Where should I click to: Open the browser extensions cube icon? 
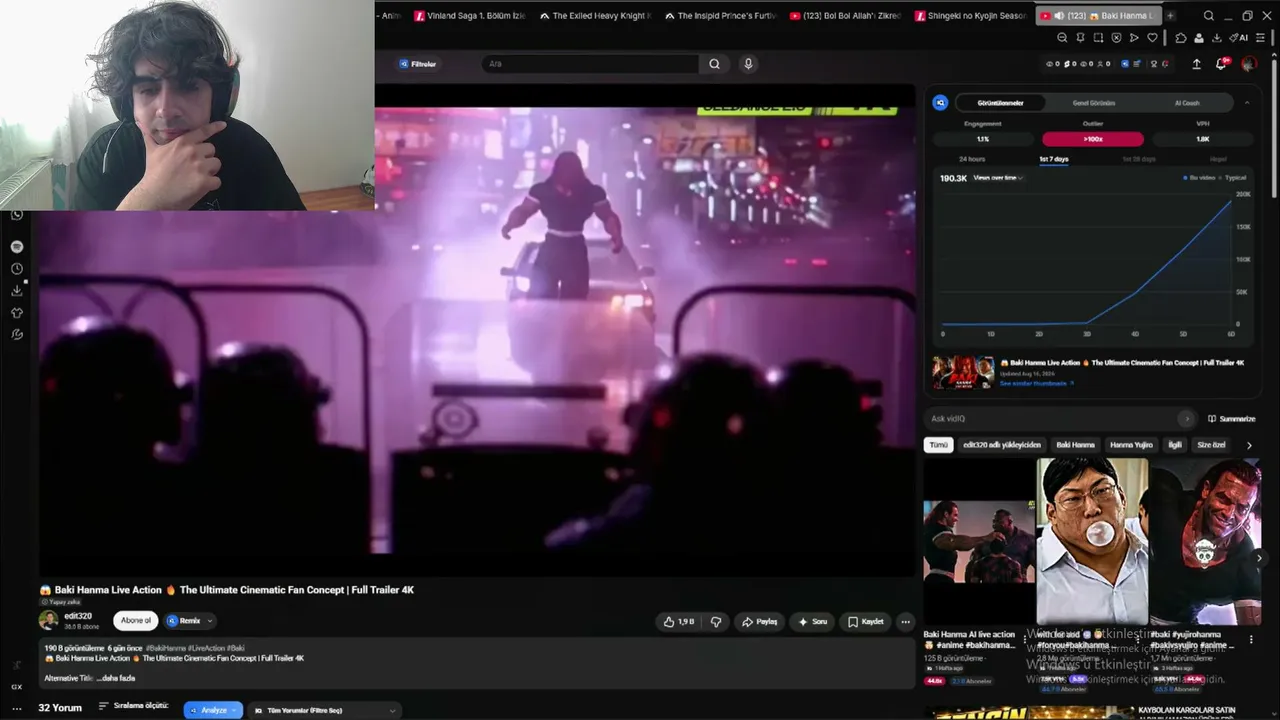[x=1180, y=38]
